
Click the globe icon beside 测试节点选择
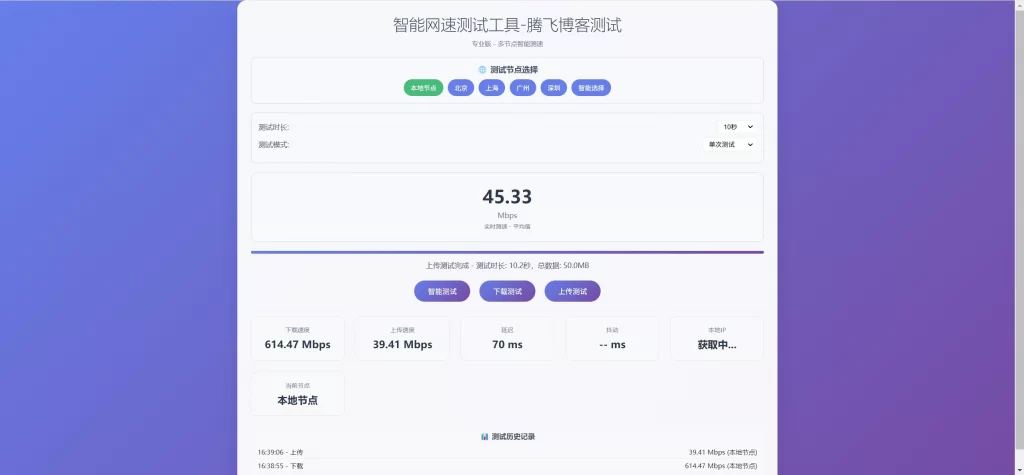point(482,69)
